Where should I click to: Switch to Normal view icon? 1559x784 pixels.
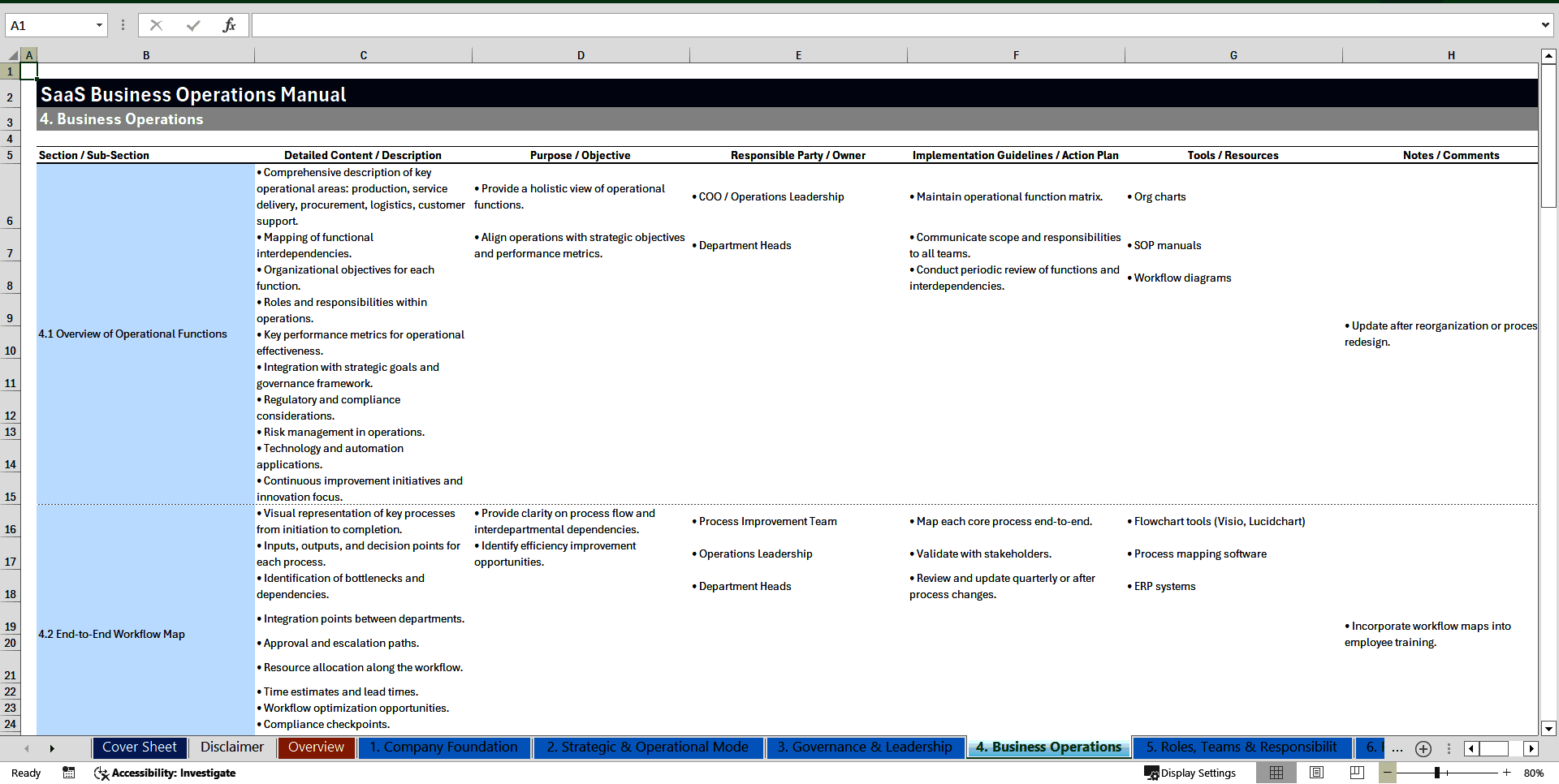(1276, 773)
